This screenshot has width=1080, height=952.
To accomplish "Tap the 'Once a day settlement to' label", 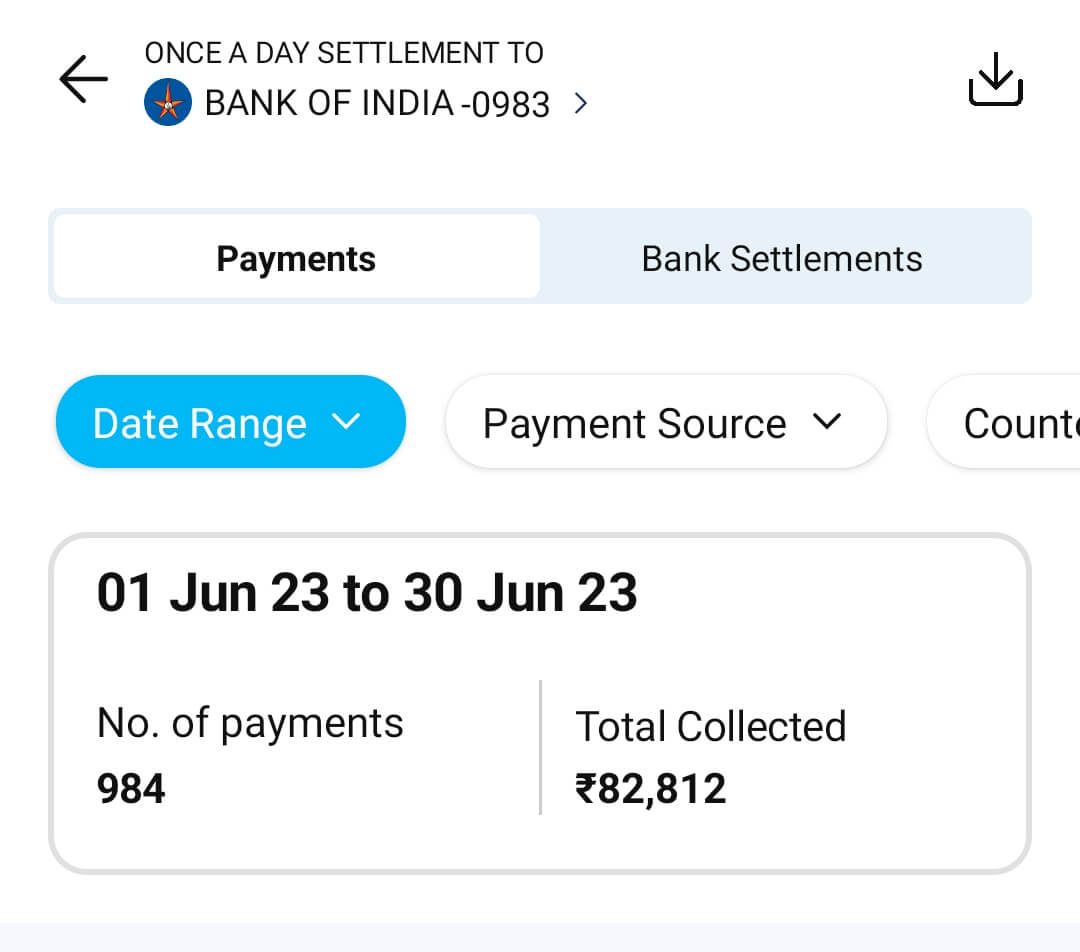I will tap(344, 53).
